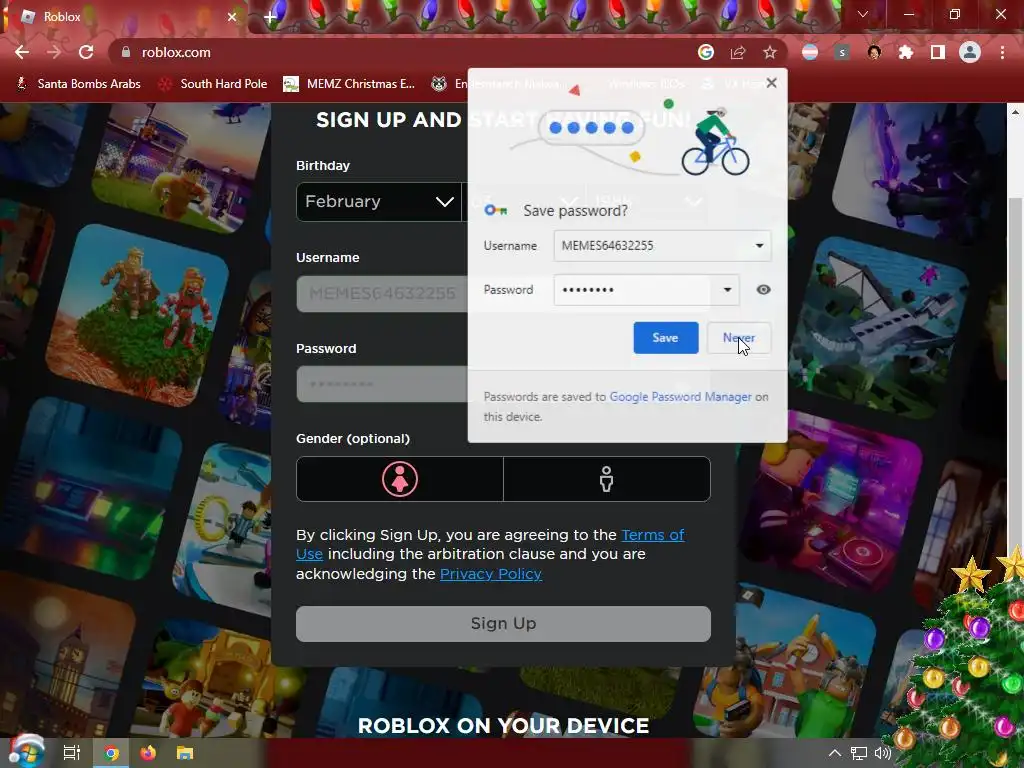
Task: Open the Privacy Policy link
Action: click(491, 573)
